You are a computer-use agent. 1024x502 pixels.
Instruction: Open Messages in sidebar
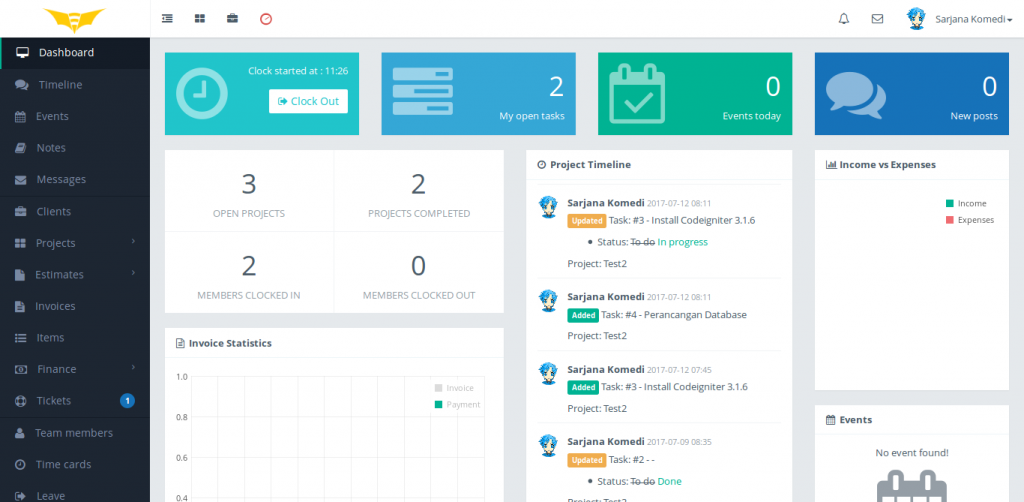click(75, 180)
